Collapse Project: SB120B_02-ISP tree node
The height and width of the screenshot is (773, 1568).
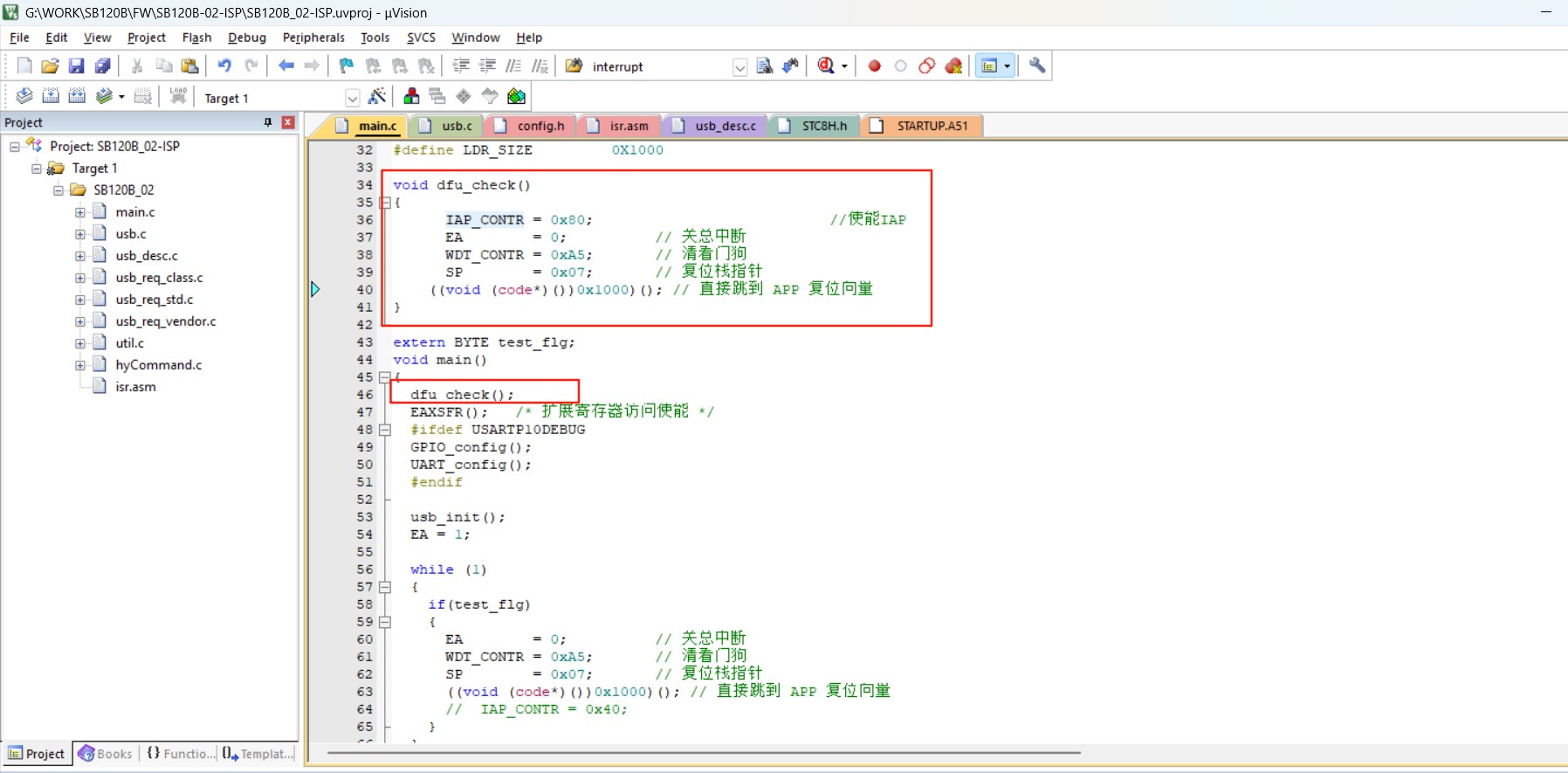point(15,146)
